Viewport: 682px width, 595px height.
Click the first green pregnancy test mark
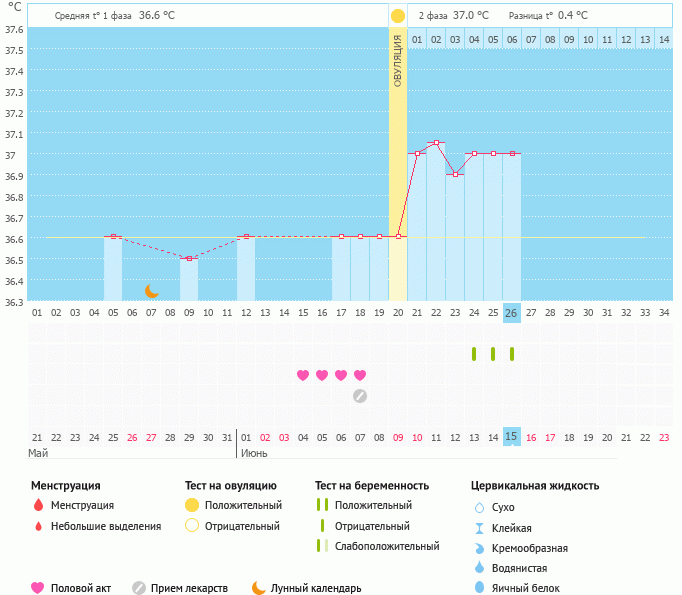point(474,354)
